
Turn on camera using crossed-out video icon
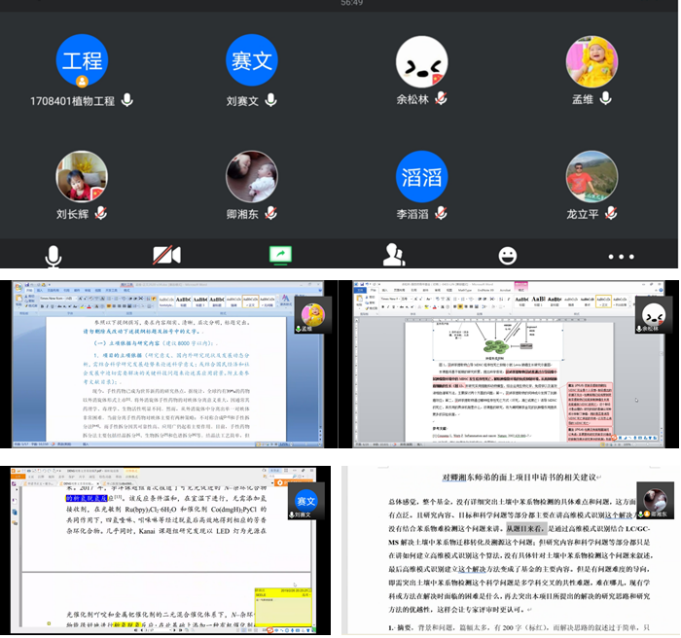[166, 256]
